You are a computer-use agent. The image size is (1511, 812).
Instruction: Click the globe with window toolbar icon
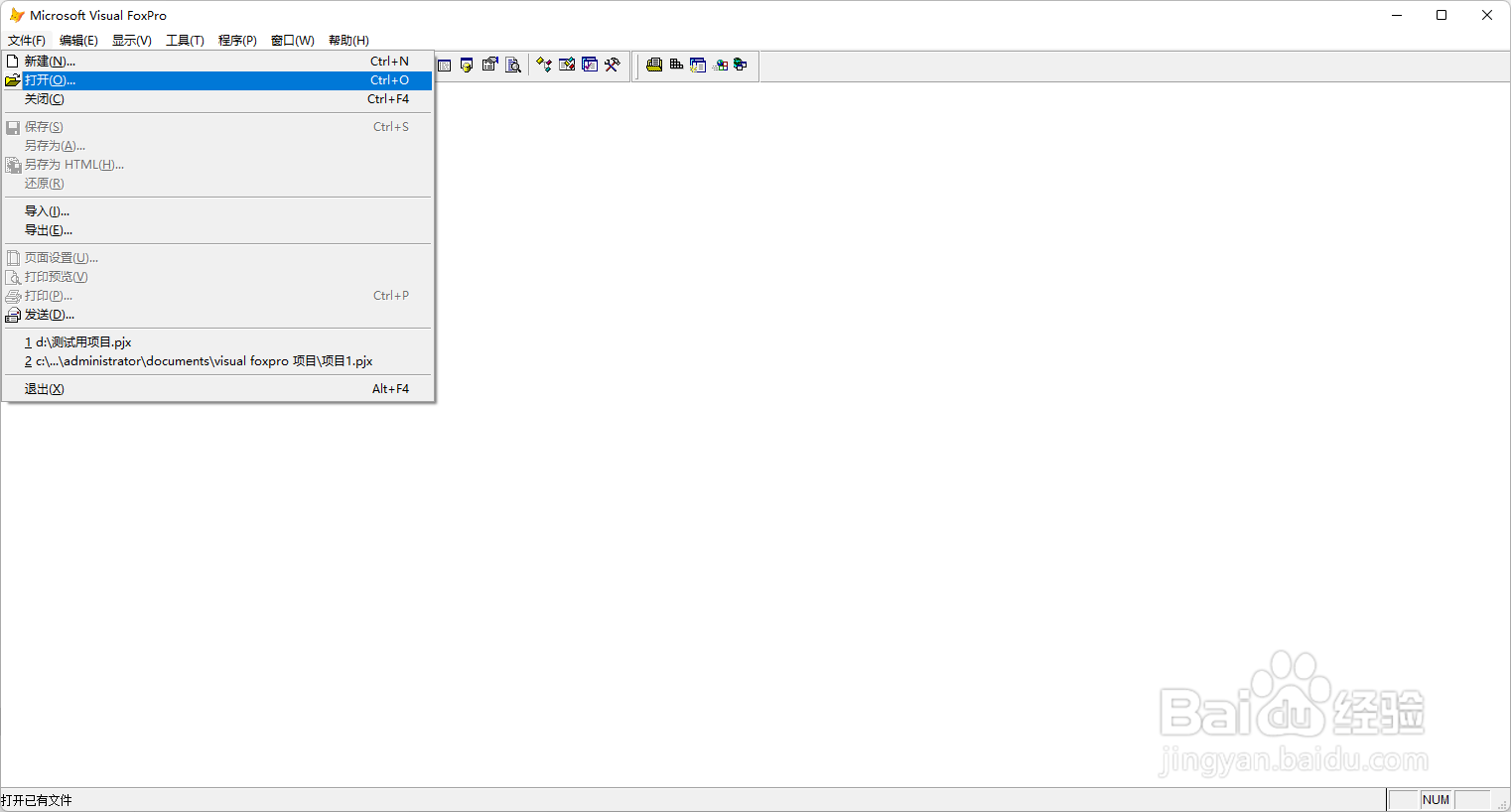741,65
